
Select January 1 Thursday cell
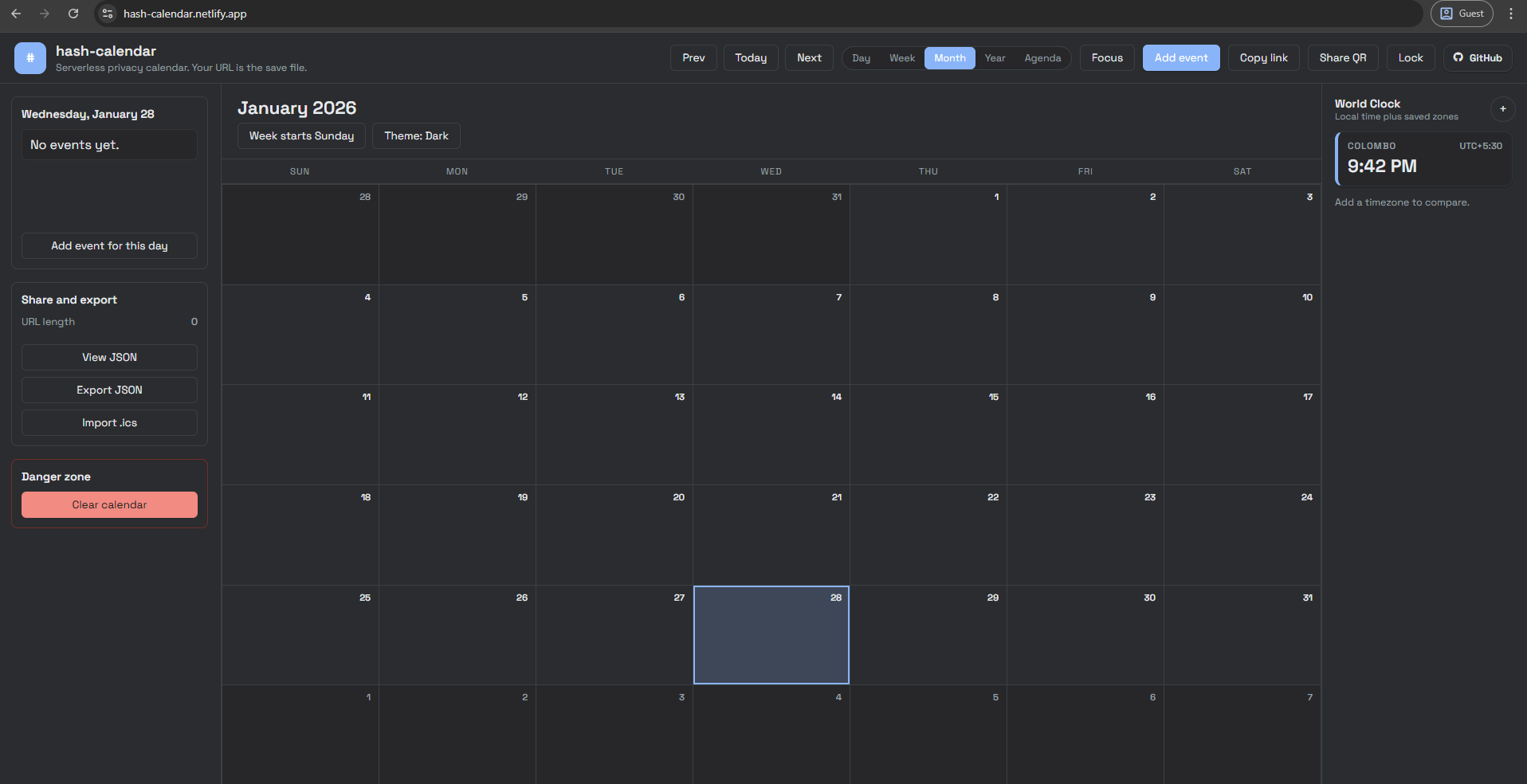point(928,235)
